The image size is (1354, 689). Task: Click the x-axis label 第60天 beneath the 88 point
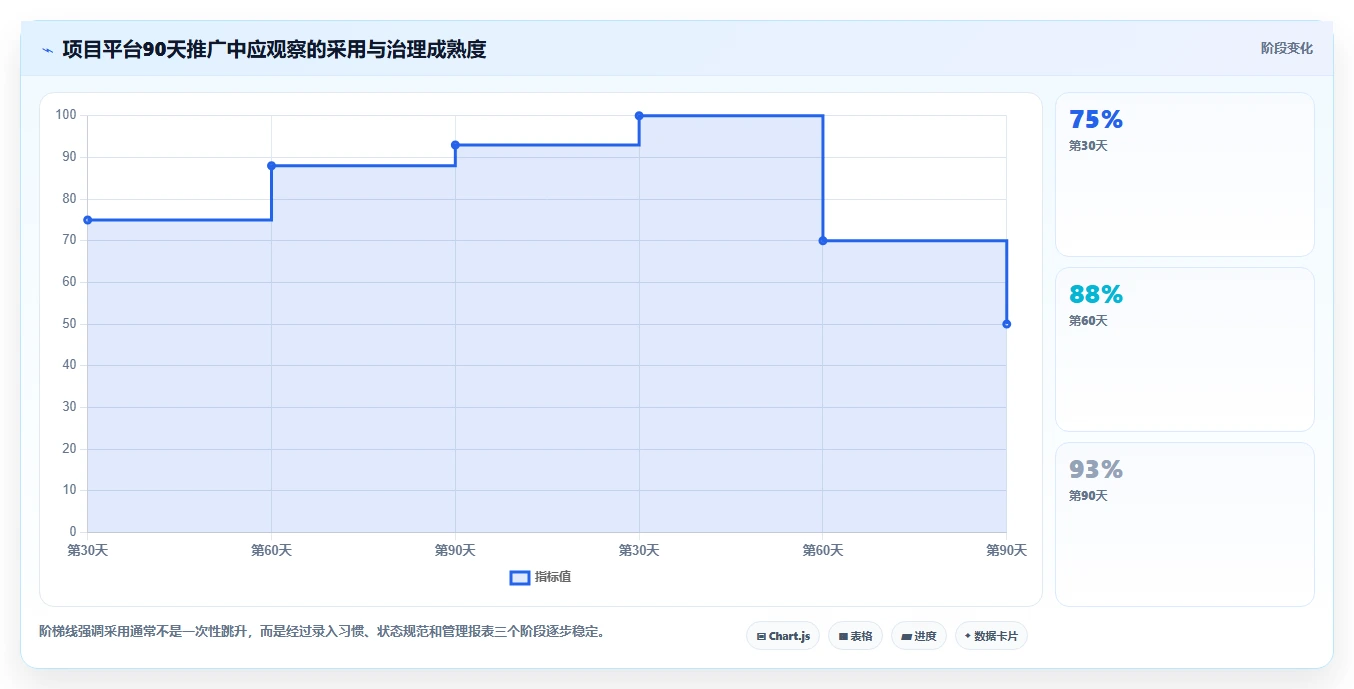(271, 550)
